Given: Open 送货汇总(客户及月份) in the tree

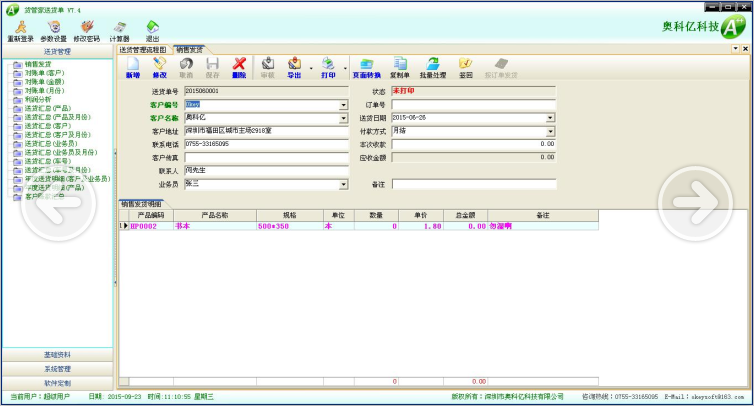Looking at the screenshot, I should coord(57,135).
